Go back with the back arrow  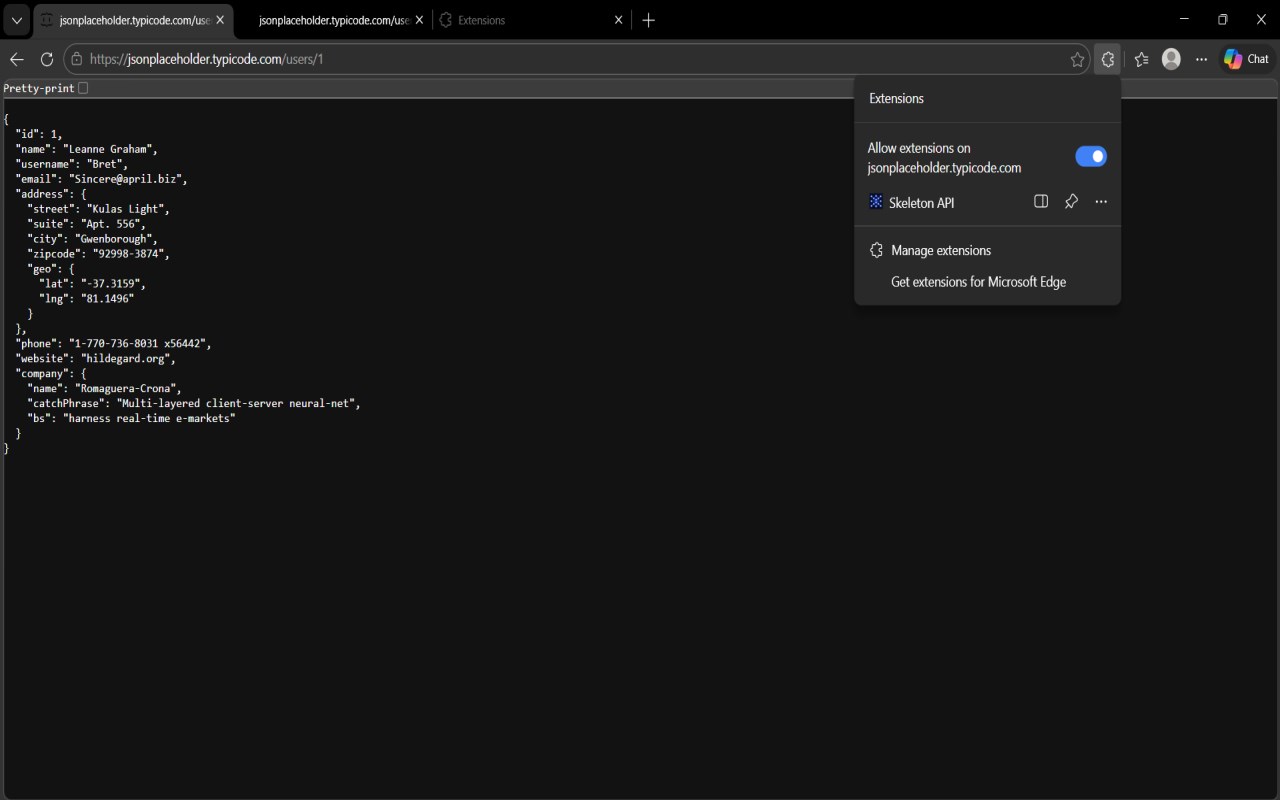pos(16,59)
